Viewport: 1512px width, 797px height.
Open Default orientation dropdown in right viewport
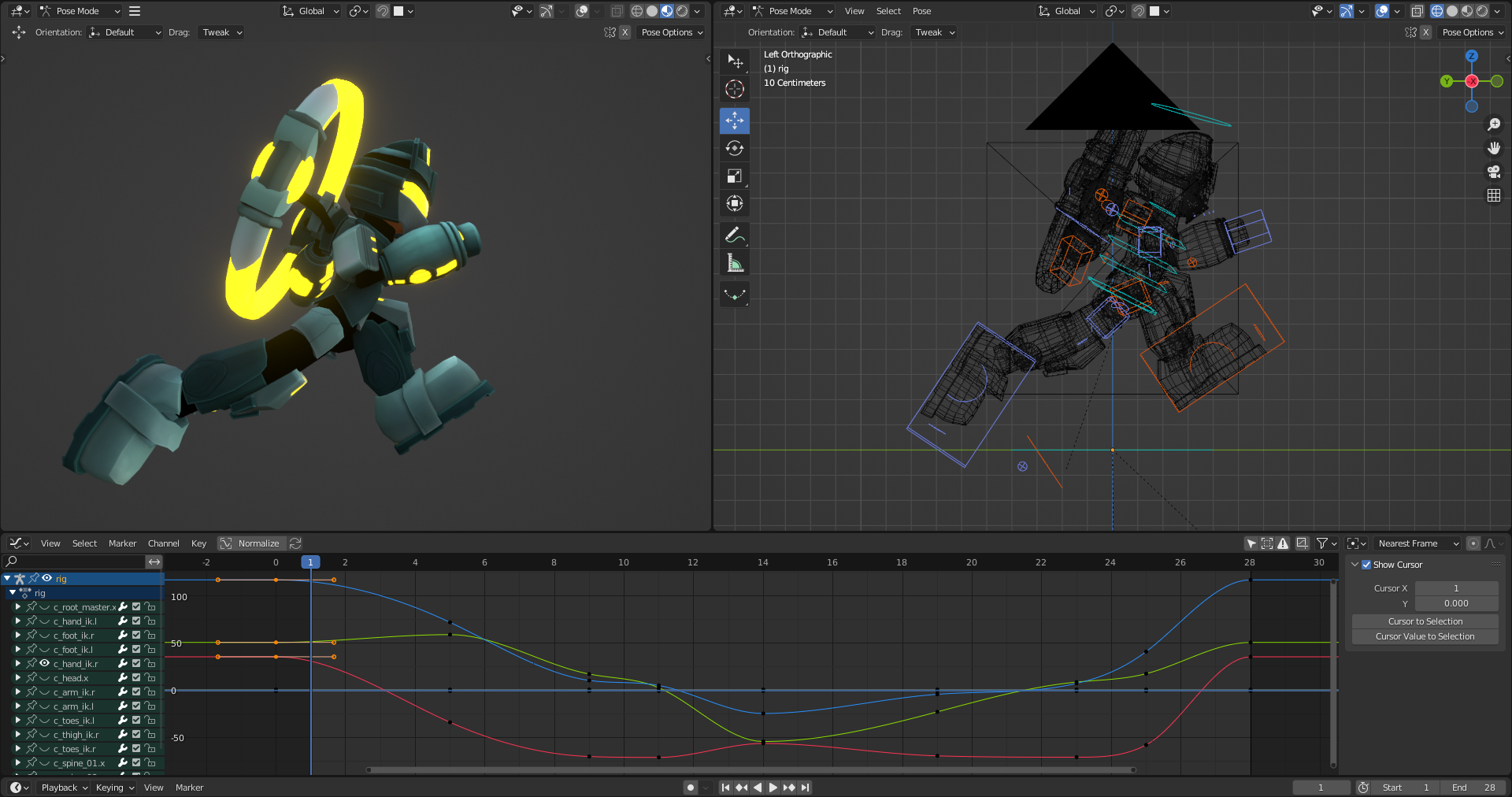[x=838, y=32]
